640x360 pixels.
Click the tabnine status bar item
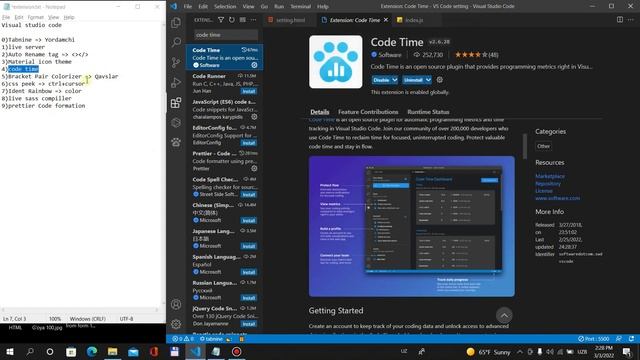click(211, 339)
